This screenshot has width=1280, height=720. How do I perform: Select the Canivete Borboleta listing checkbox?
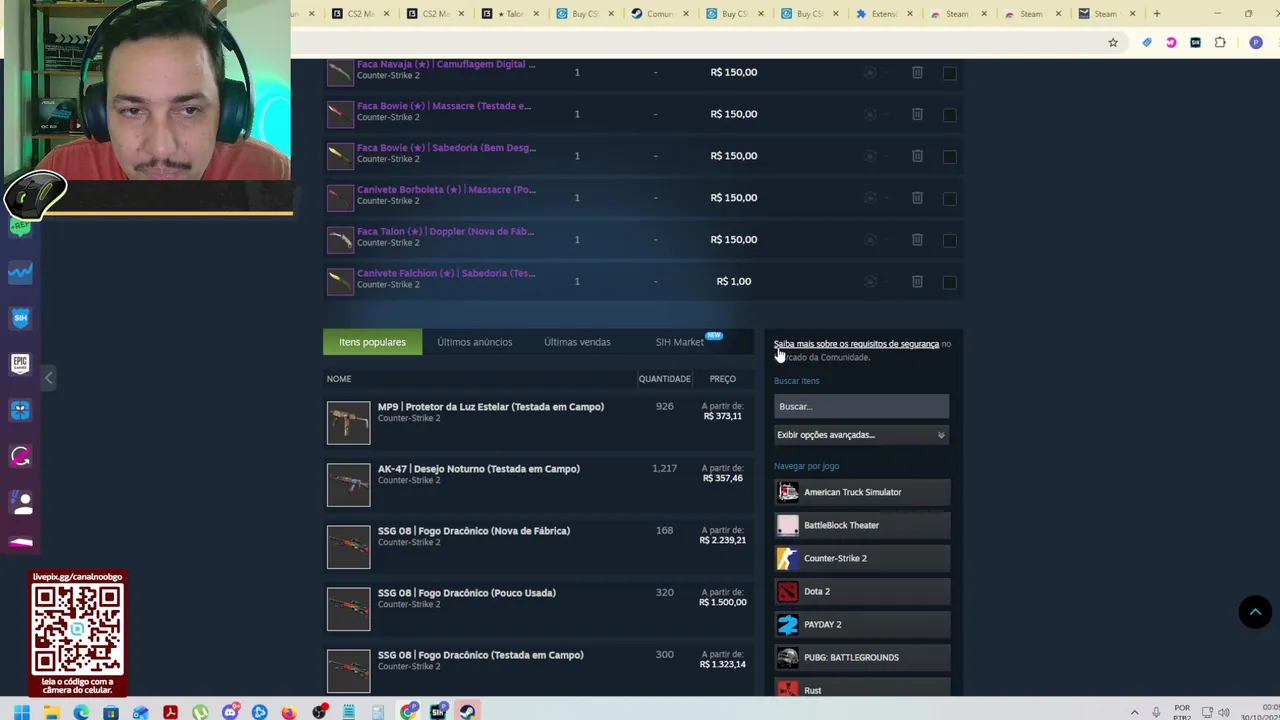pos(949,199)
